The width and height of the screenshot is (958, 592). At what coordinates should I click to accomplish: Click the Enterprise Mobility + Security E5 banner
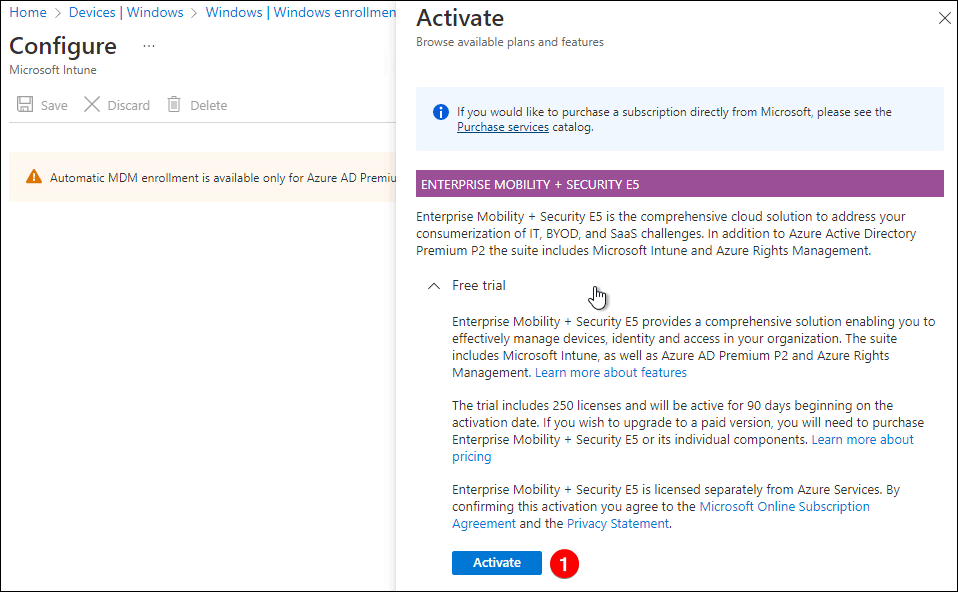click(679, 184)
